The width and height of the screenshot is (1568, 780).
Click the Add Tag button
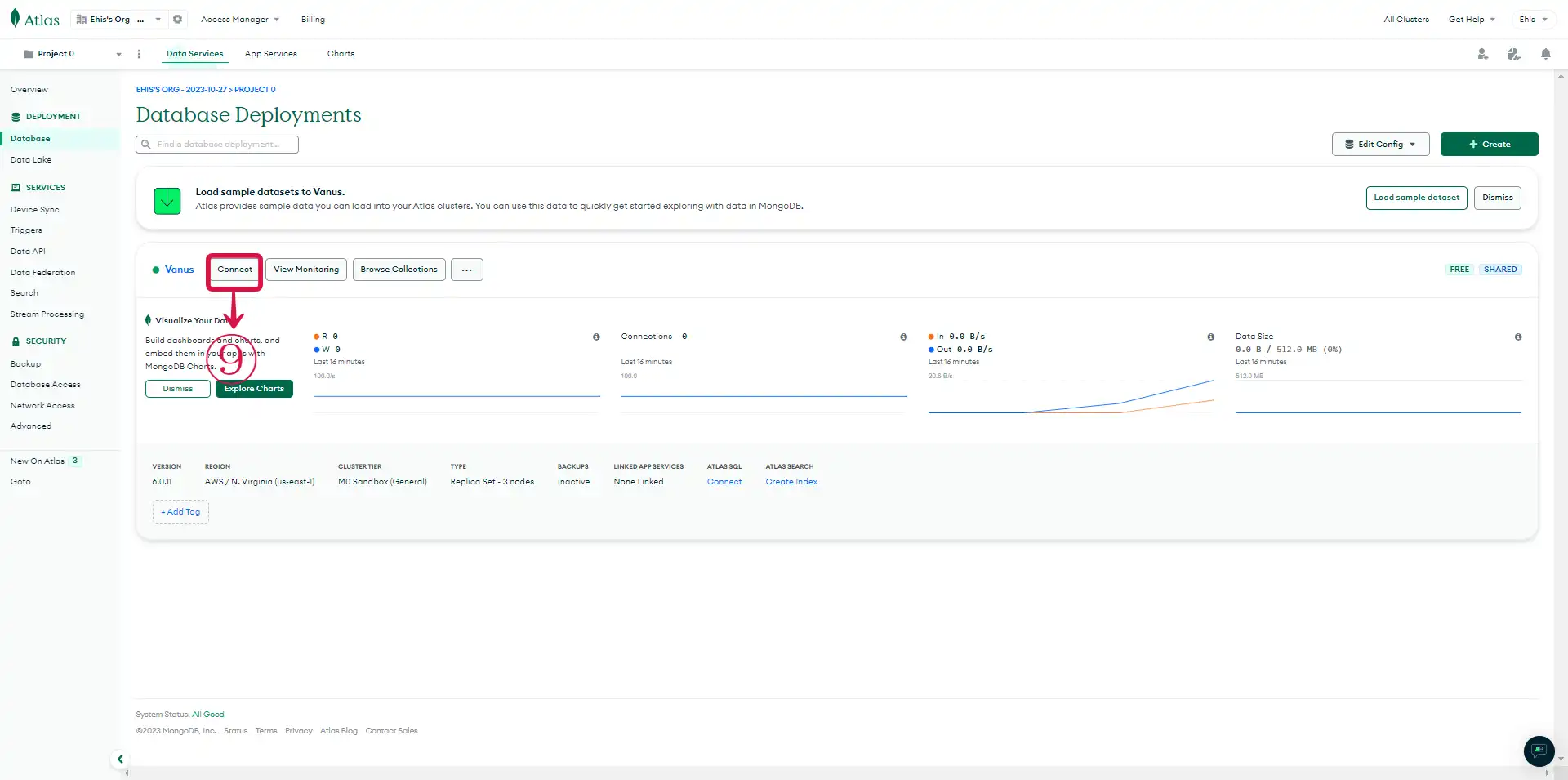coord(180,512)
